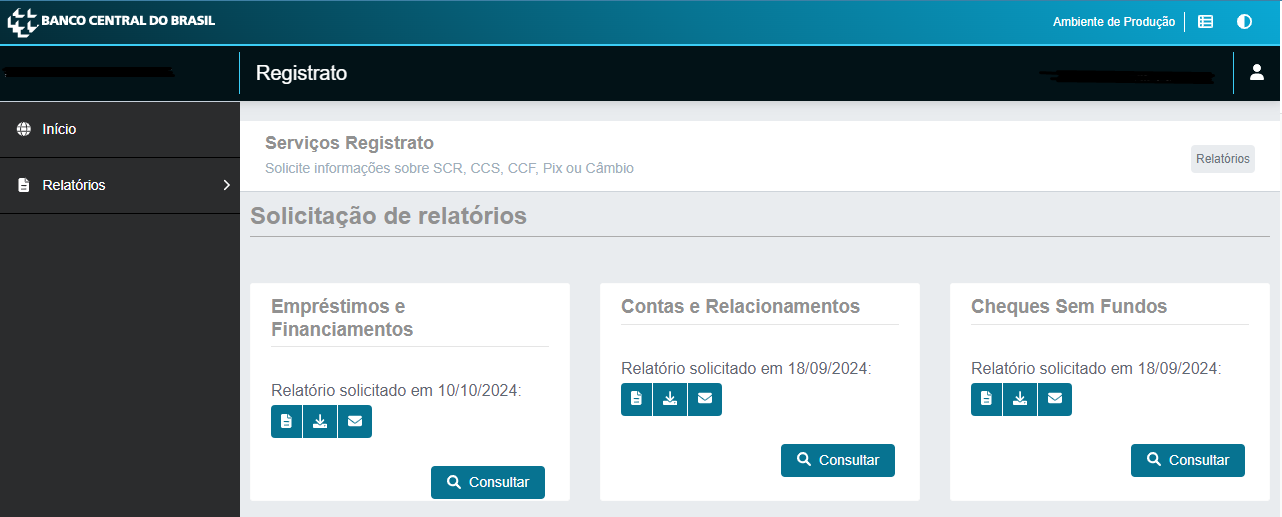The height and width of the screenshot is (517, 1282).
Task: Click the Cheques Sem Fundos card title
Action: (x=1069, y=306)
